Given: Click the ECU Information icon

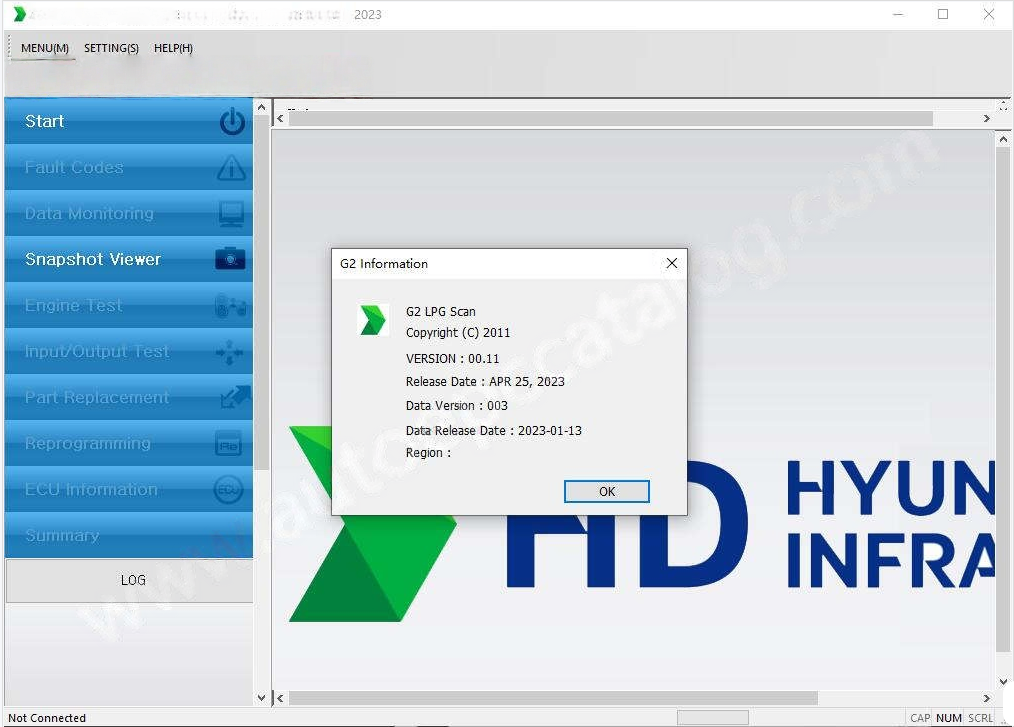Looking at the screenshot, I should pos(229,490).
